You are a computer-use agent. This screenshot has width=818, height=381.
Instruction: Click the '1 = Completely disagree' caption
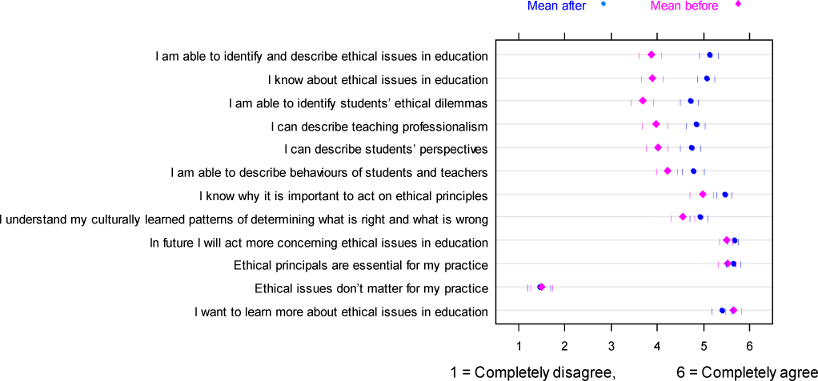[535, 373]
